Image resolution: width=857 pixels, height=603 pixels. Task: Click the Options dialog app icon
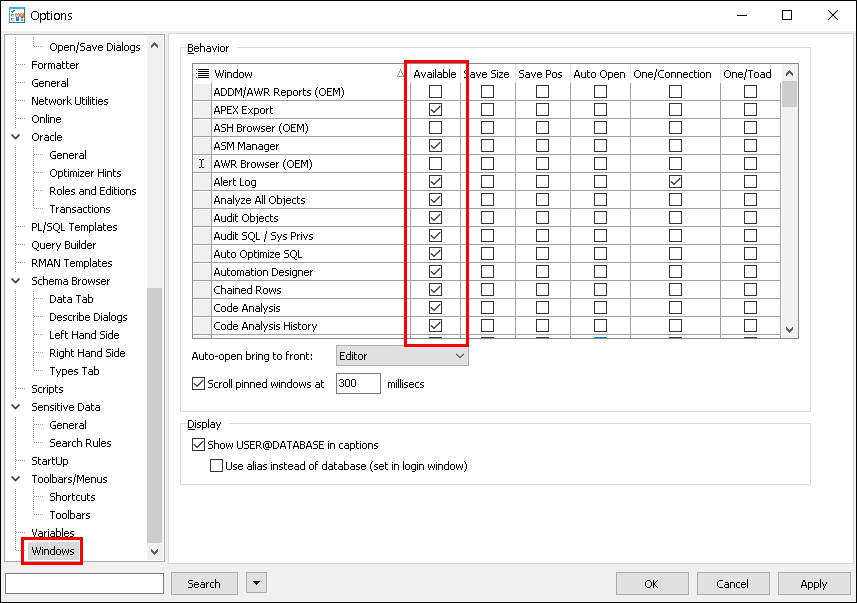17,15
